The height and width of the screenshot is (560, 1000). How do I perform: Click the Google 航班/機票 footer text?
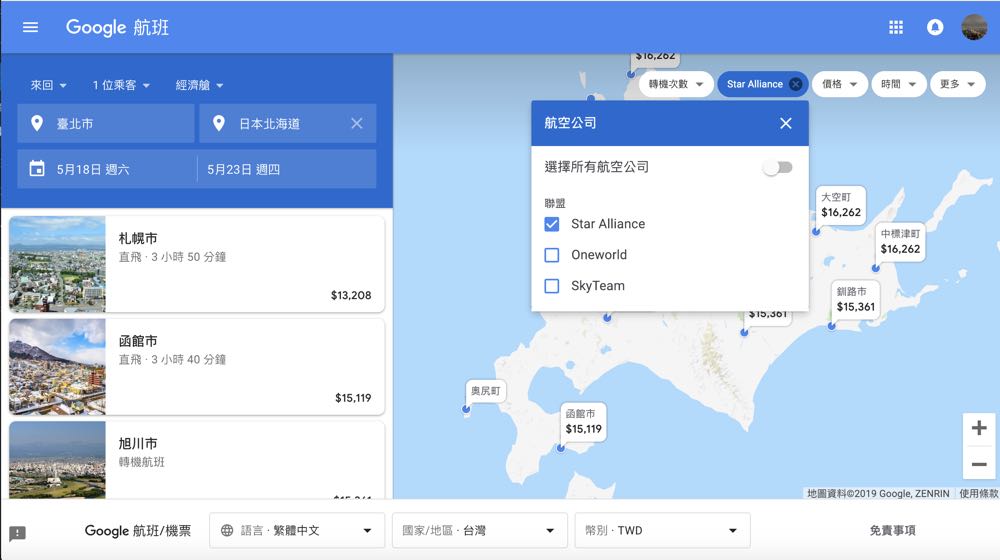click(138, 531)
